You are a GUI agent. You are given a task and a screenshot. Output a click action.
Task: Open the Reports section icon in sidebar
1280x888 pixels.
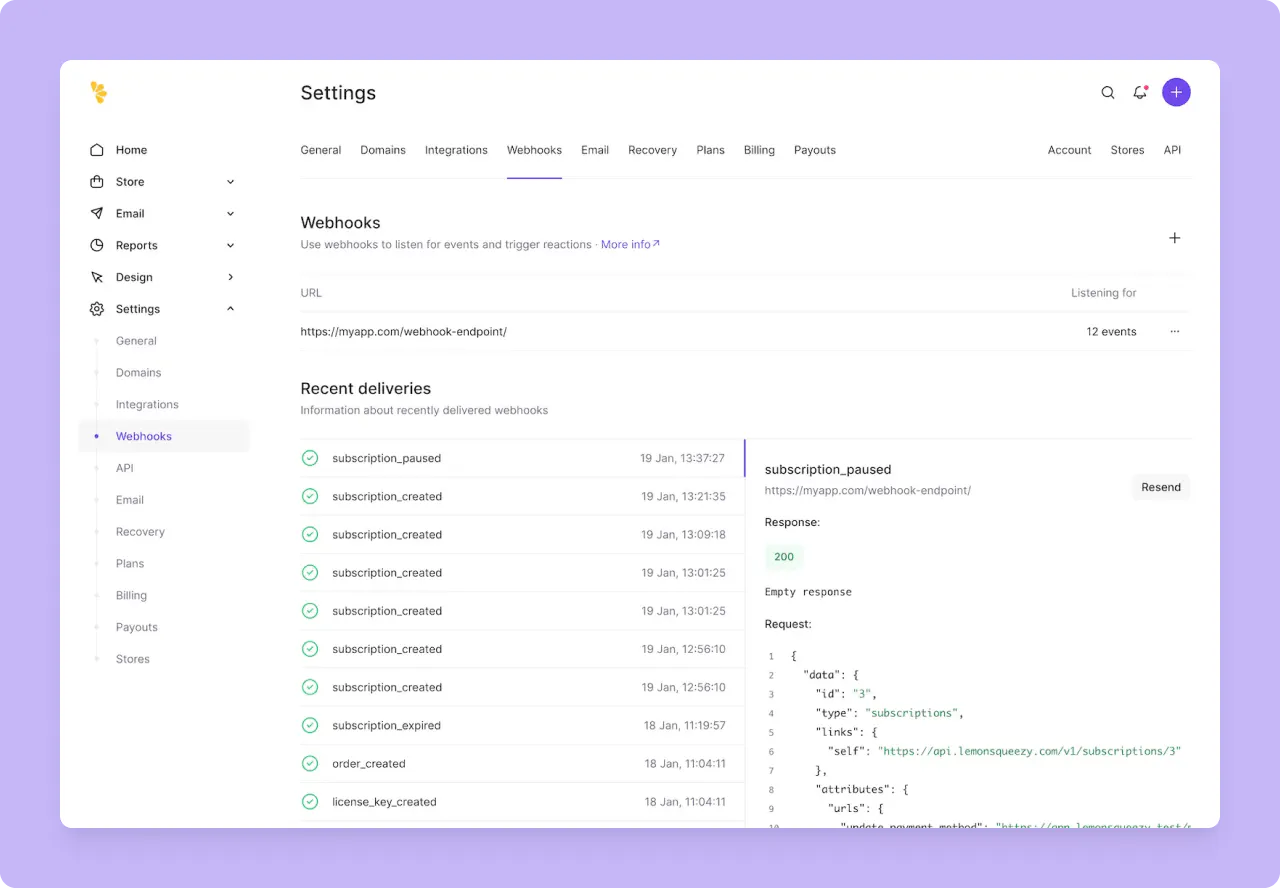(x=96, y=245)
